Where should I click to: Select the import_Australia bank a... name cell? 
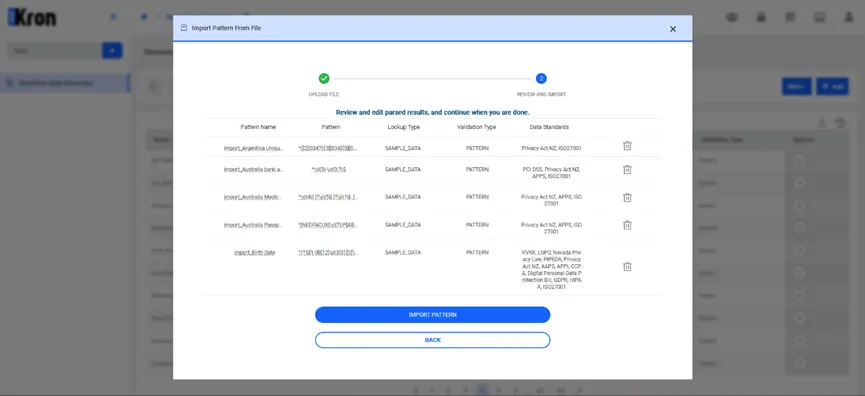[x=254, y=170]
